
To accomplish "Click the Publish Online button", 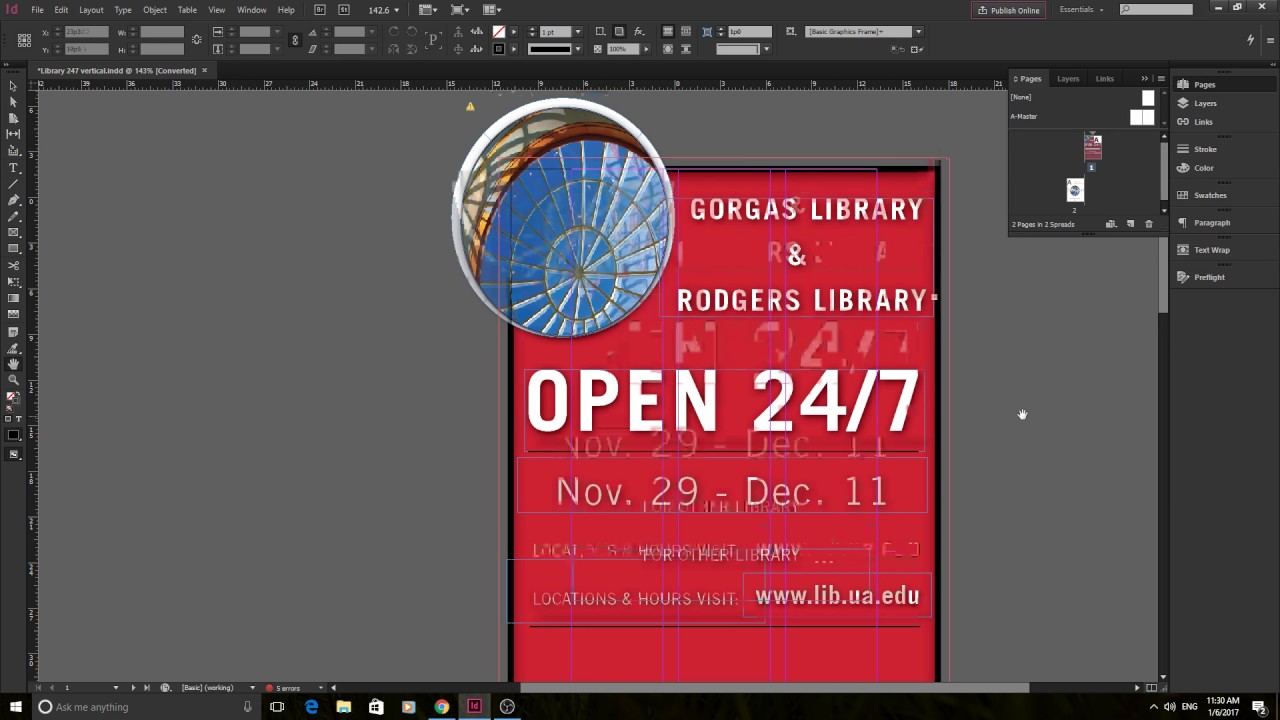I will pyautogui.click(x=1008, y=10).
